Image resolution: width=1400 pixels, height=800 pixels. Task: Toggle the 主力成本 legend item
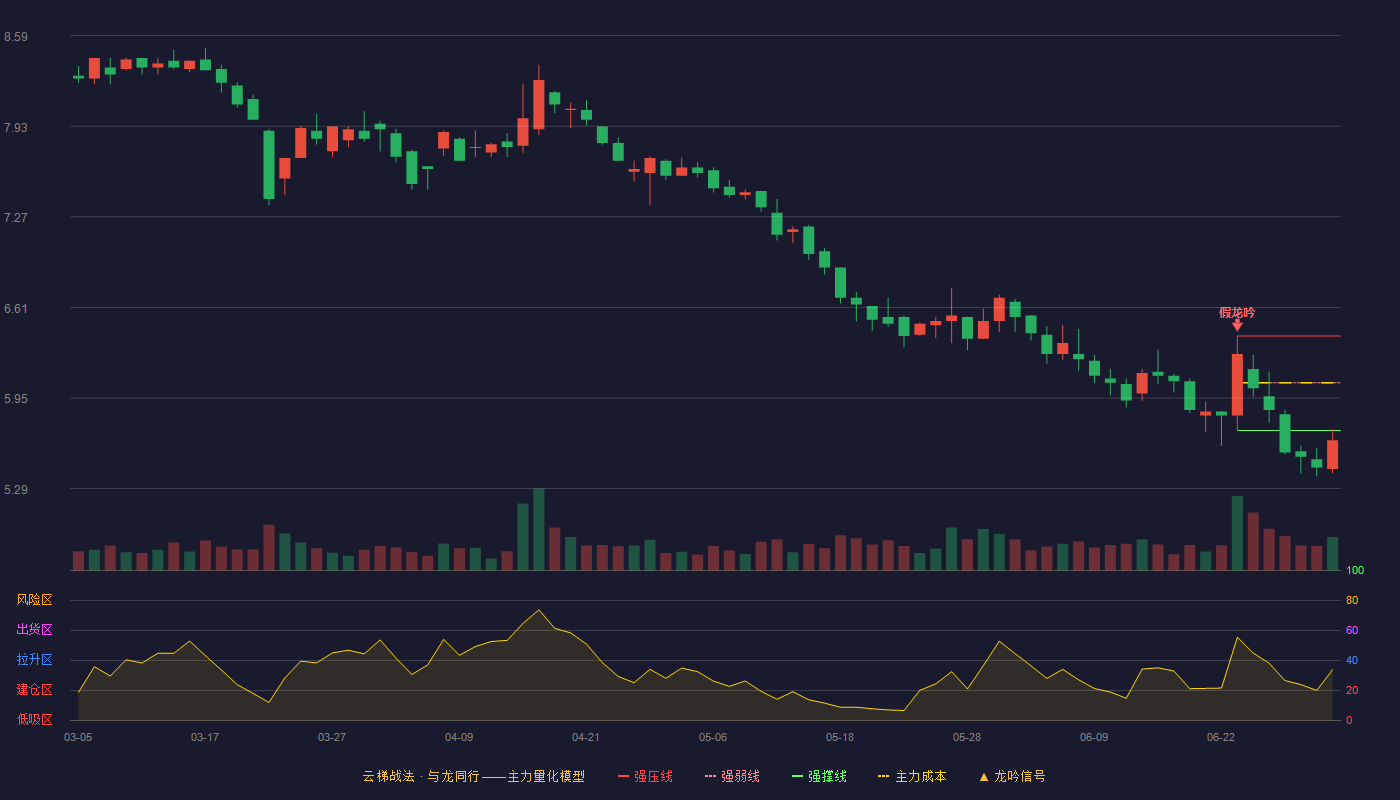point(912,776)
